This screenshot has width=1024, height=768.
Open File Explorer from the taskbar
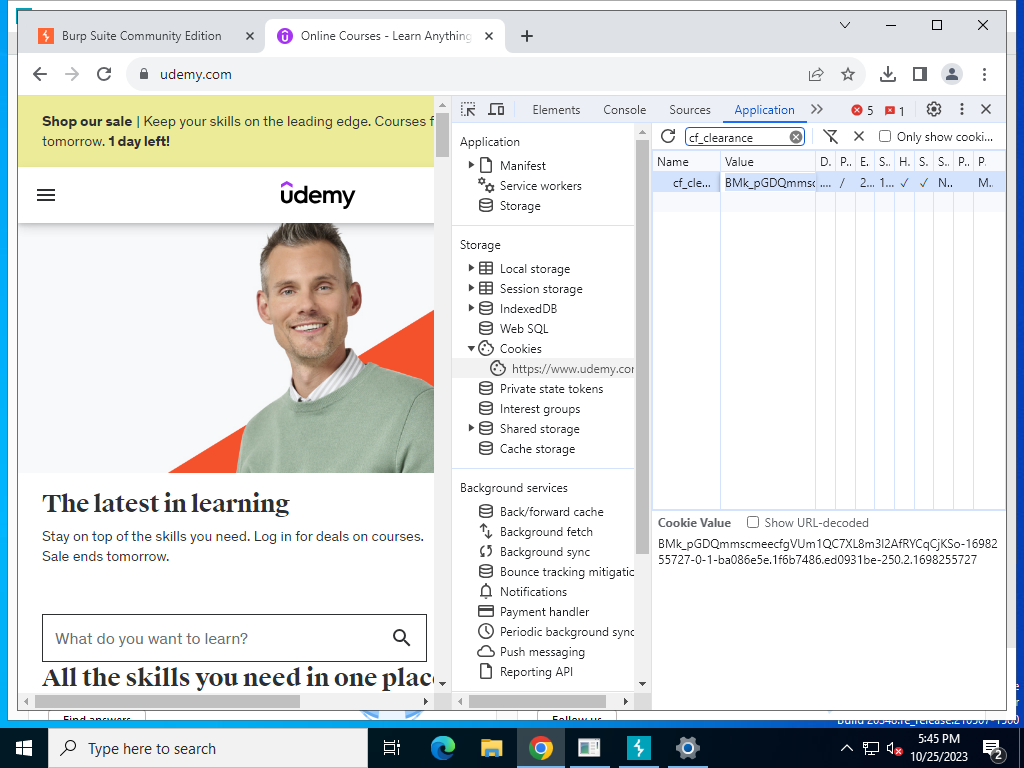point(491,748)
